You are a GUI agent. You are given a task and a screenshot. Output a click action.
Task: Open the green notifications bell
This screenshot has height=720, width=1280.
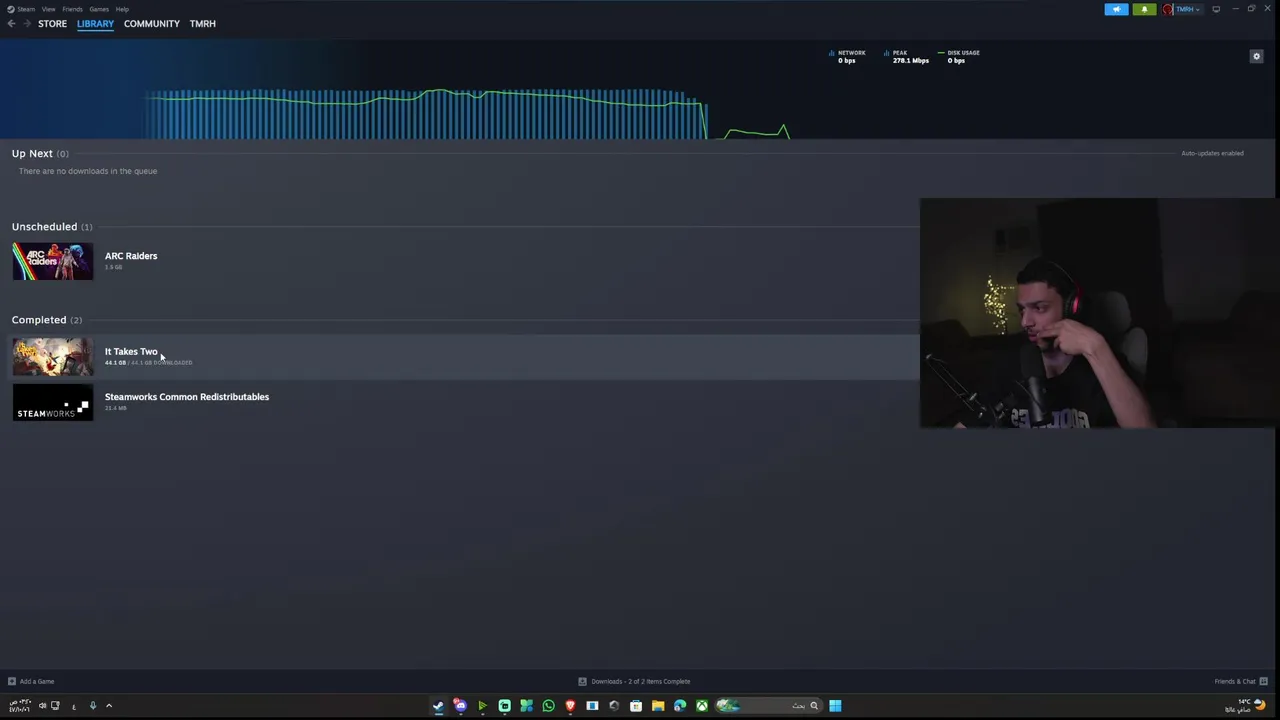[x=1144, y=9]
